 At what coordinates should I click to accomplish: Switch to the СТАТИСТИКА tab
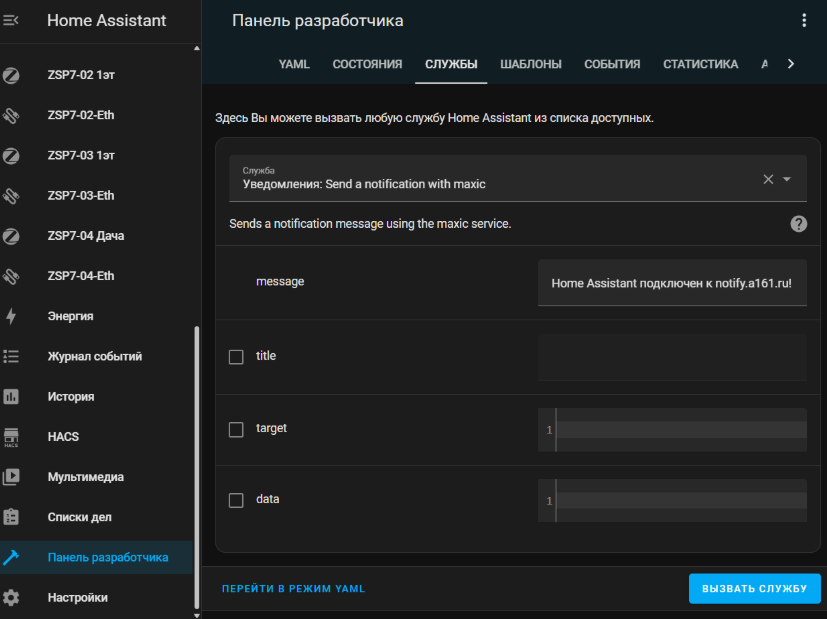click(x=700, y=64)
